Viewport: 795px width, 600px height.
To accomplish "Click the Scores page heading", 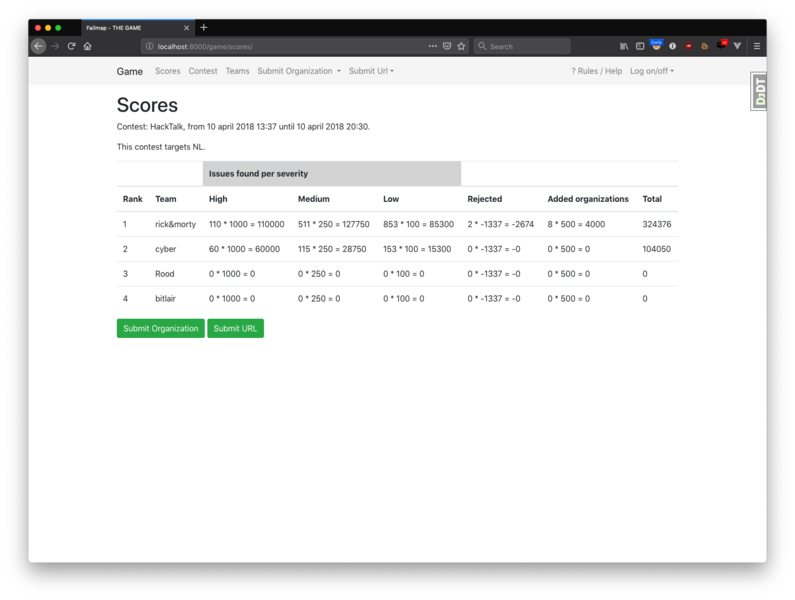I will point(147,105).
